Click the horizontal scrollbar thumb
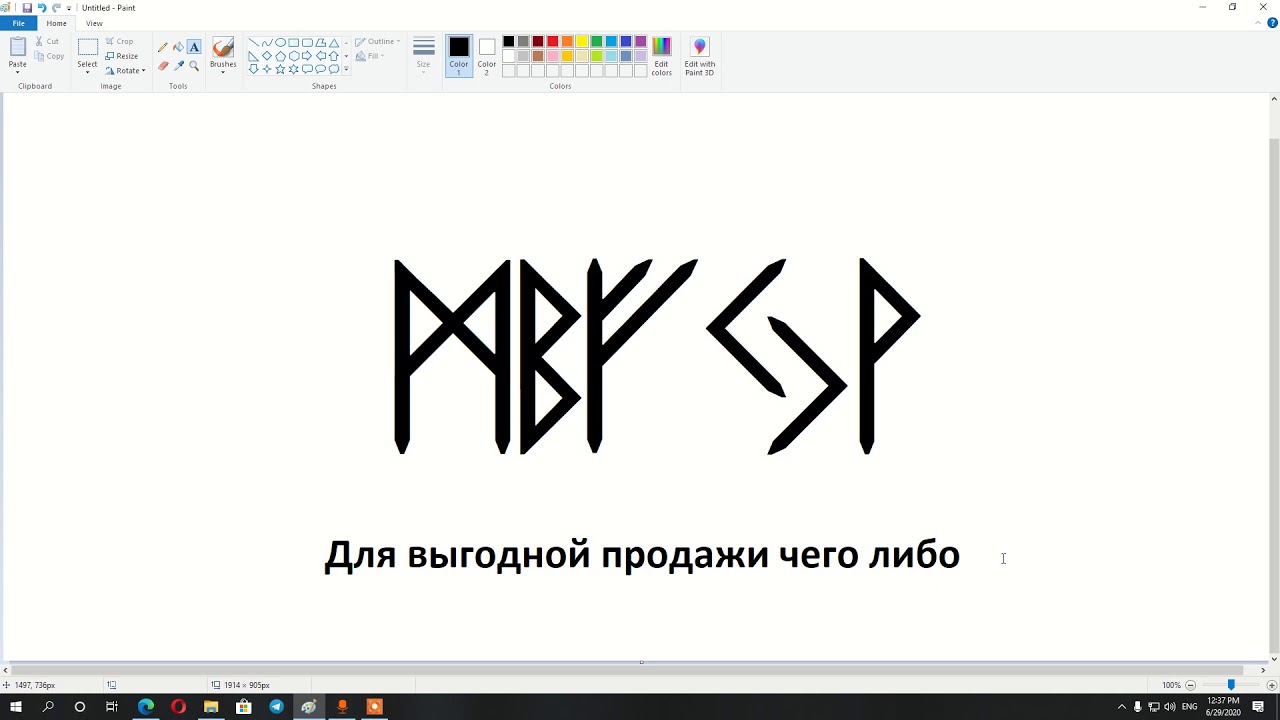This screenshot has width=1280, height=720. [x=627, y=670]
